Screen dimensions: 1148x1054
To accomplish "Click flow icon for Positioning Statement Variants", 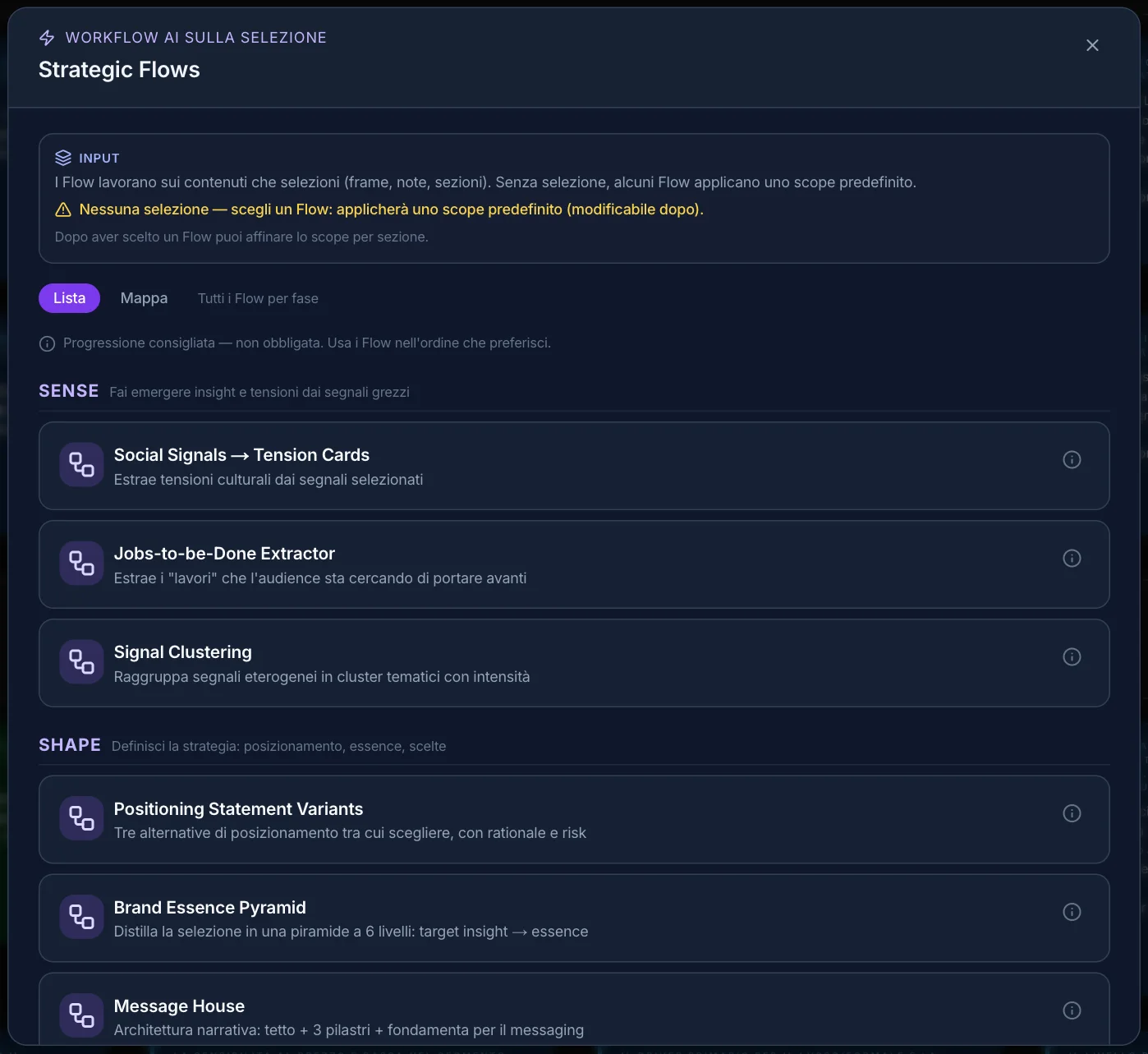I will 81,818.
